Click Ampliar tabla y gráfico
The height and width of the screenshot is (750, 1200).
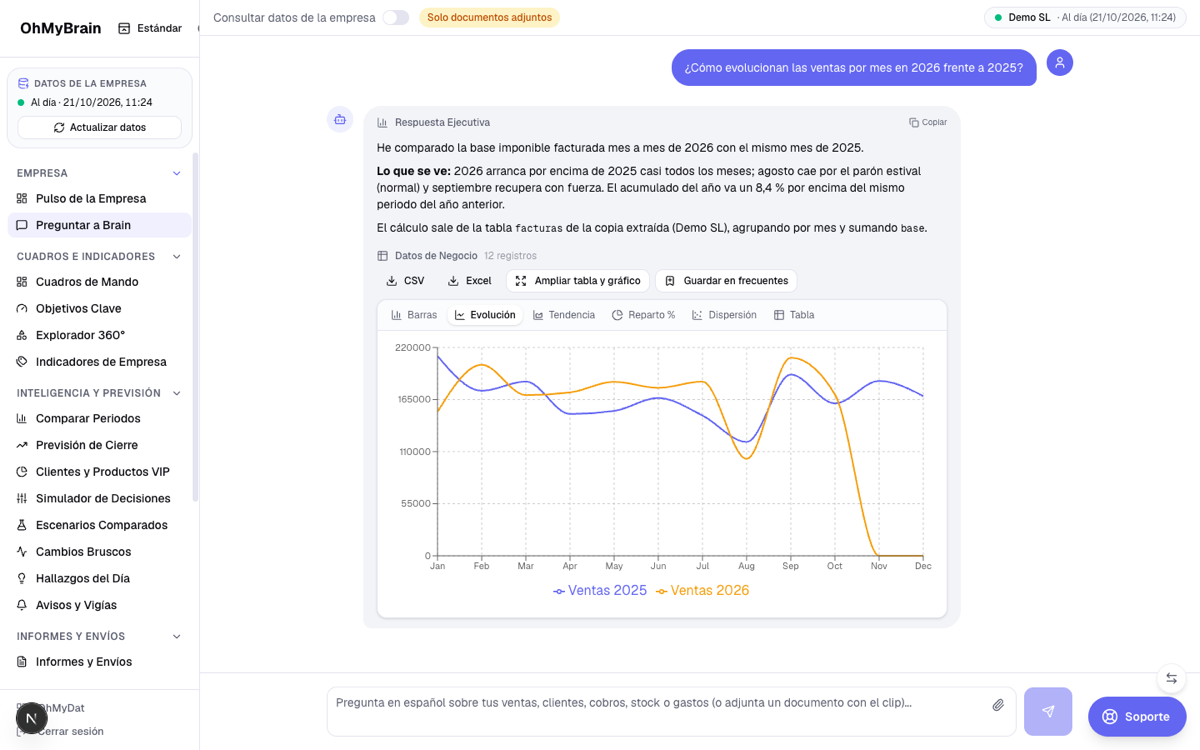tap(578, 281)
